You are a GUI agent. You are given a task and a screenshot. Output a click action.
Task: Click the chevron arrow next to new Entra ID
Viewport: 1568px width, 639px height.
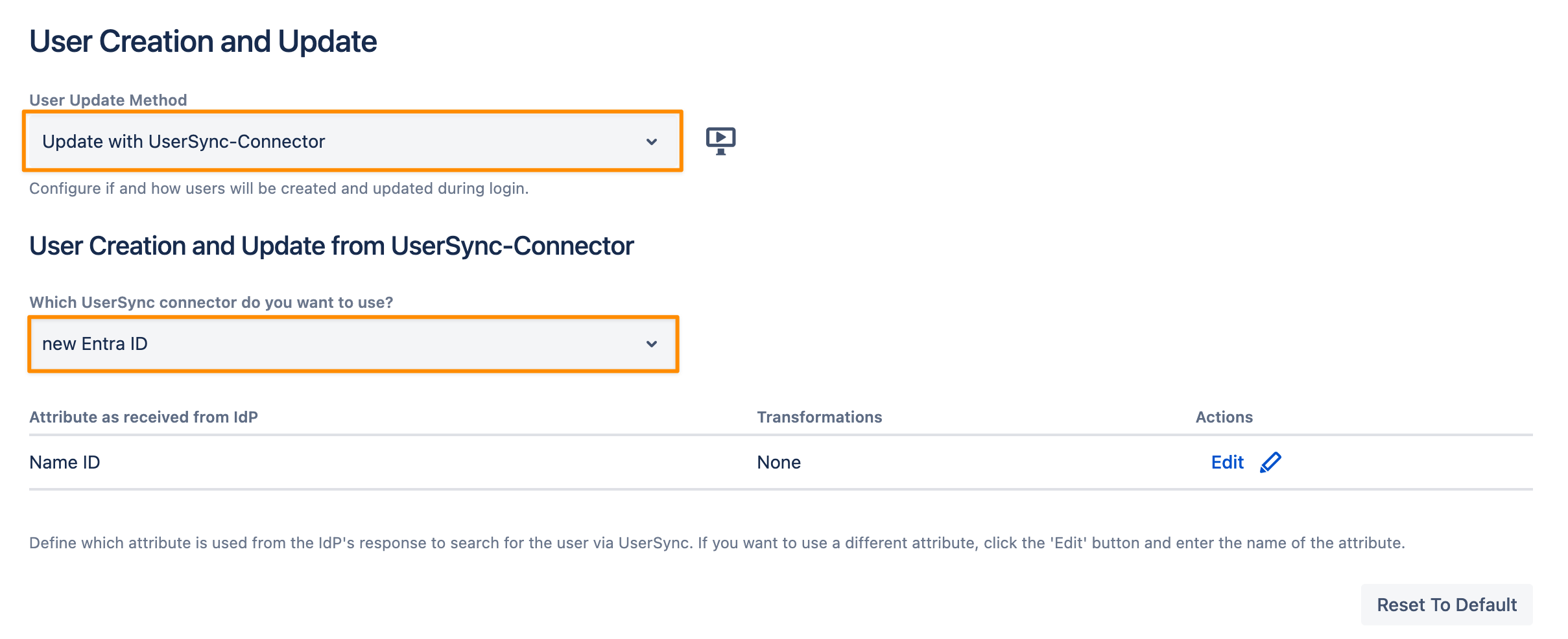(x=652, y=344)
